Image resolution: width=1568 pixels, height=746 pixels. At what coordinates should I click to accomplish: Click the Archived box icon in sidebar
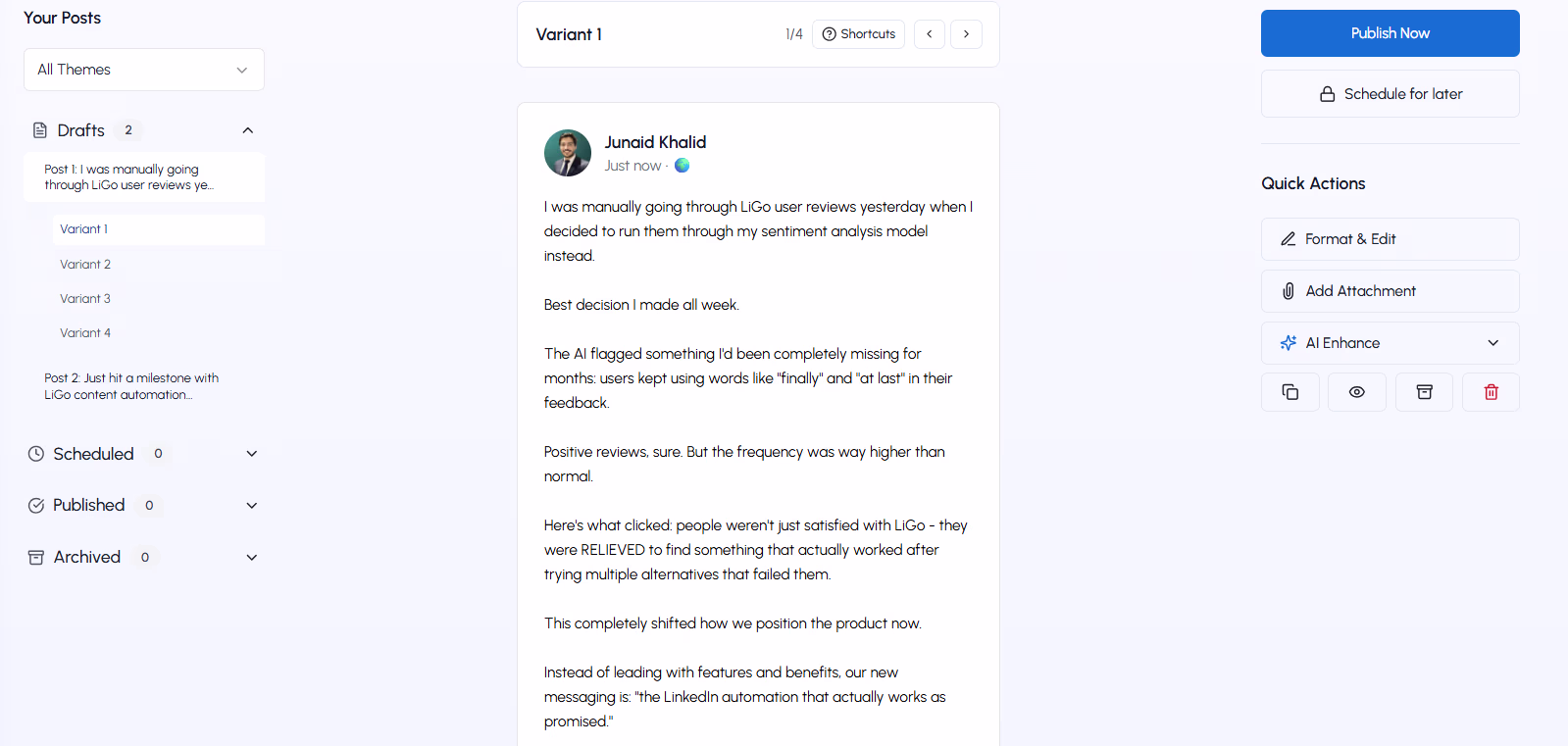[35, 556]
